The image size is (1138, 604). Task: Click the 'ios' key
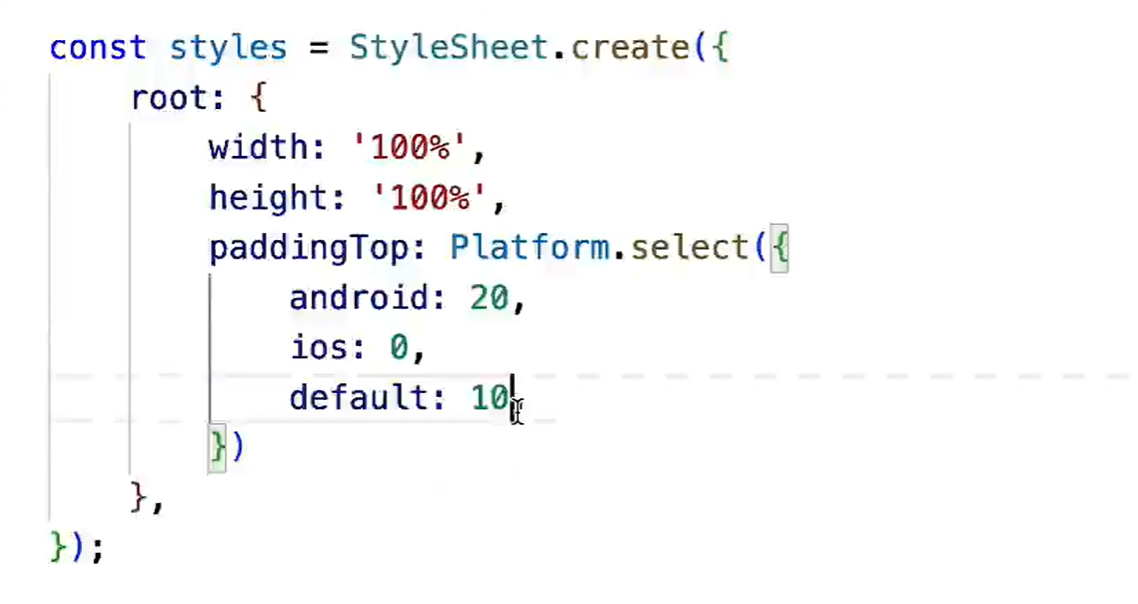(x=319, y=347)
